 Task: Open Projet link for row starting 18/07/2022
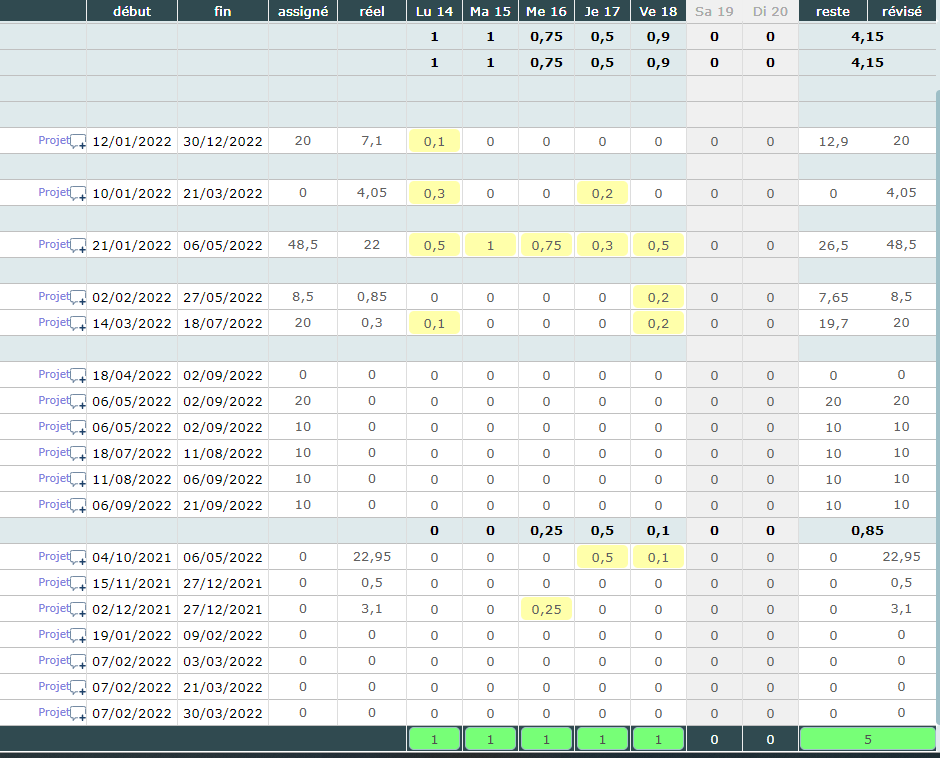(x=53, y=452)
